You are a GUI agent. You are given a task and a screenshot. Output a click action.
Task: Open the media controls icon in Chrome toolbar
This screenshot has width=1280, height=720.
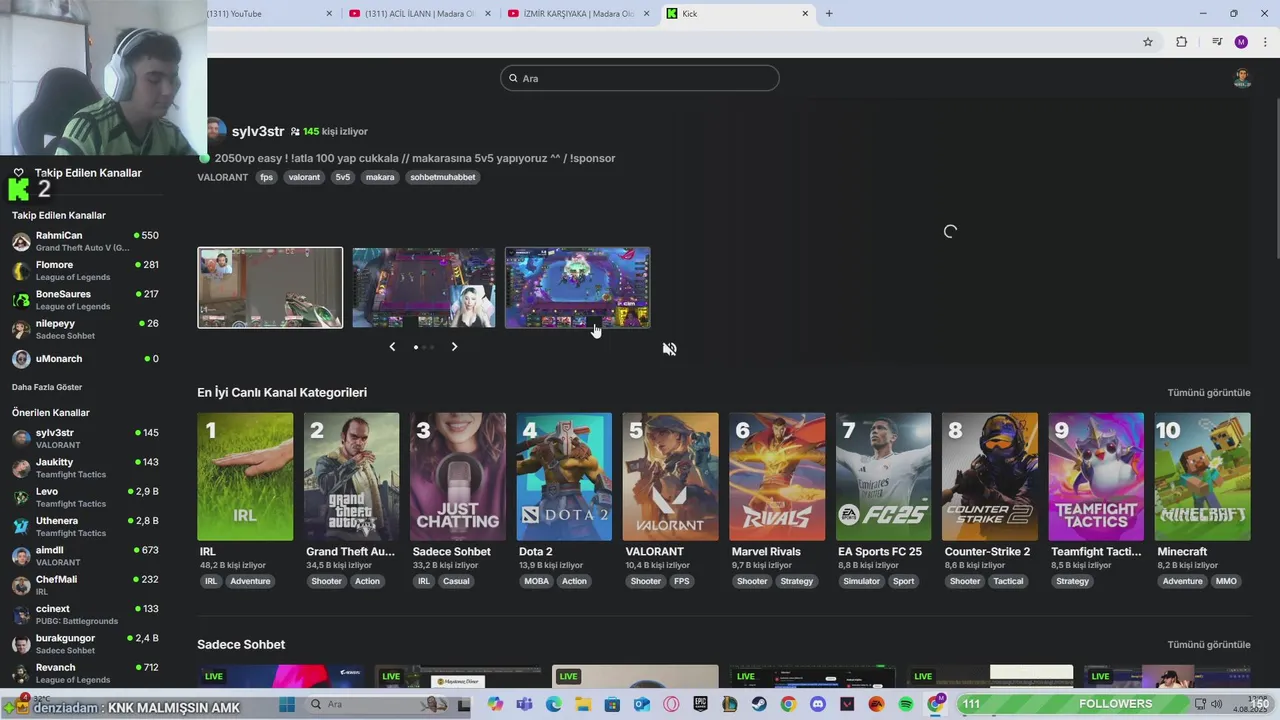pos(1217,42)
